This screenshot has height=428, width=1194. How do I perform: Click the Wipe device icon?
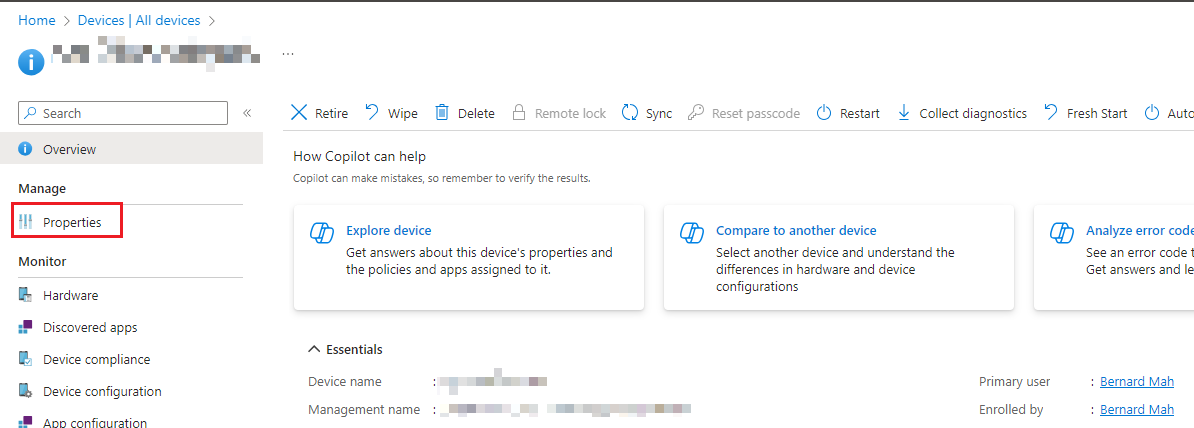pyautogui.click(x=372, y=113)
